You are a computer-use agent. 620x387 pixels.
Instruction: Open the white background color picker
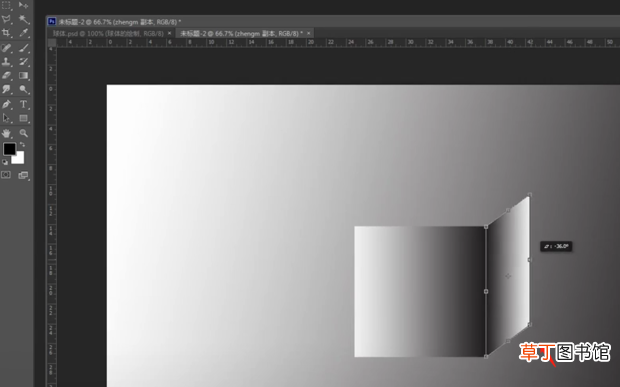point(19,159)
